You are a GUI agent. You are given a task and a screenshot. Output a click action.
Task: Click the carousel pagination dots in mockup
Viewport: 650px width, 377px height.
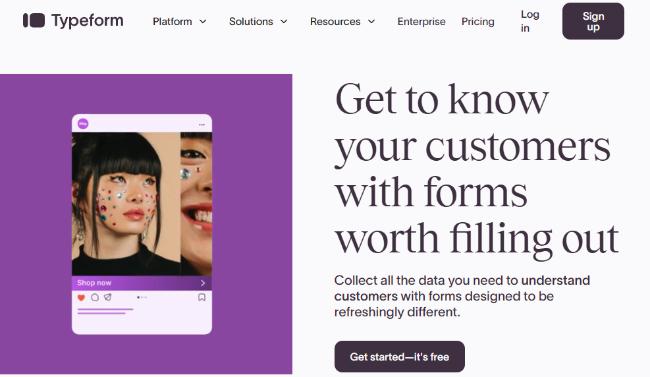click(x=142, y=297)
